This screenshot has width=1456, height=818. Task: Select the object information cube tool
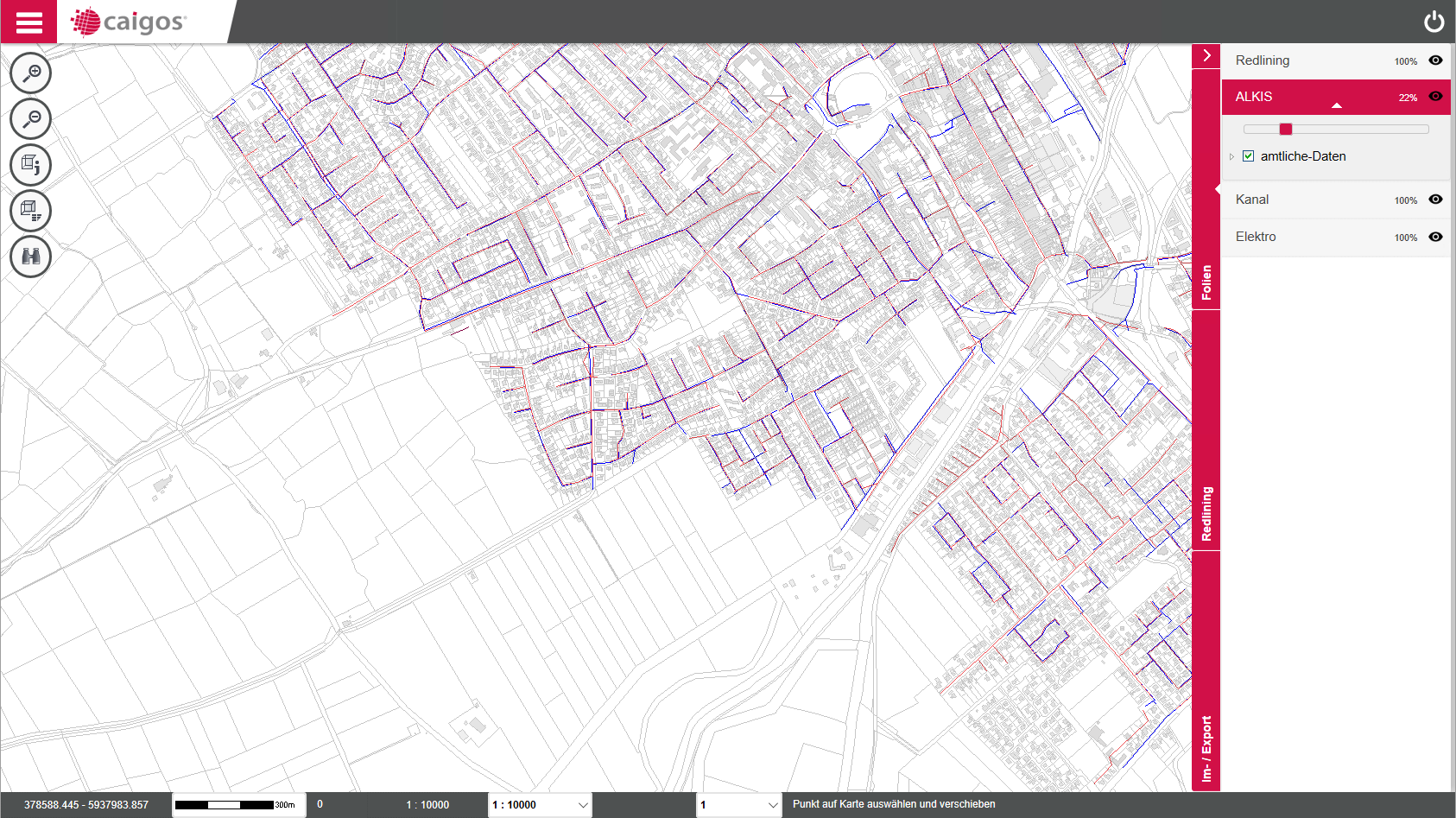pos(31,165)
